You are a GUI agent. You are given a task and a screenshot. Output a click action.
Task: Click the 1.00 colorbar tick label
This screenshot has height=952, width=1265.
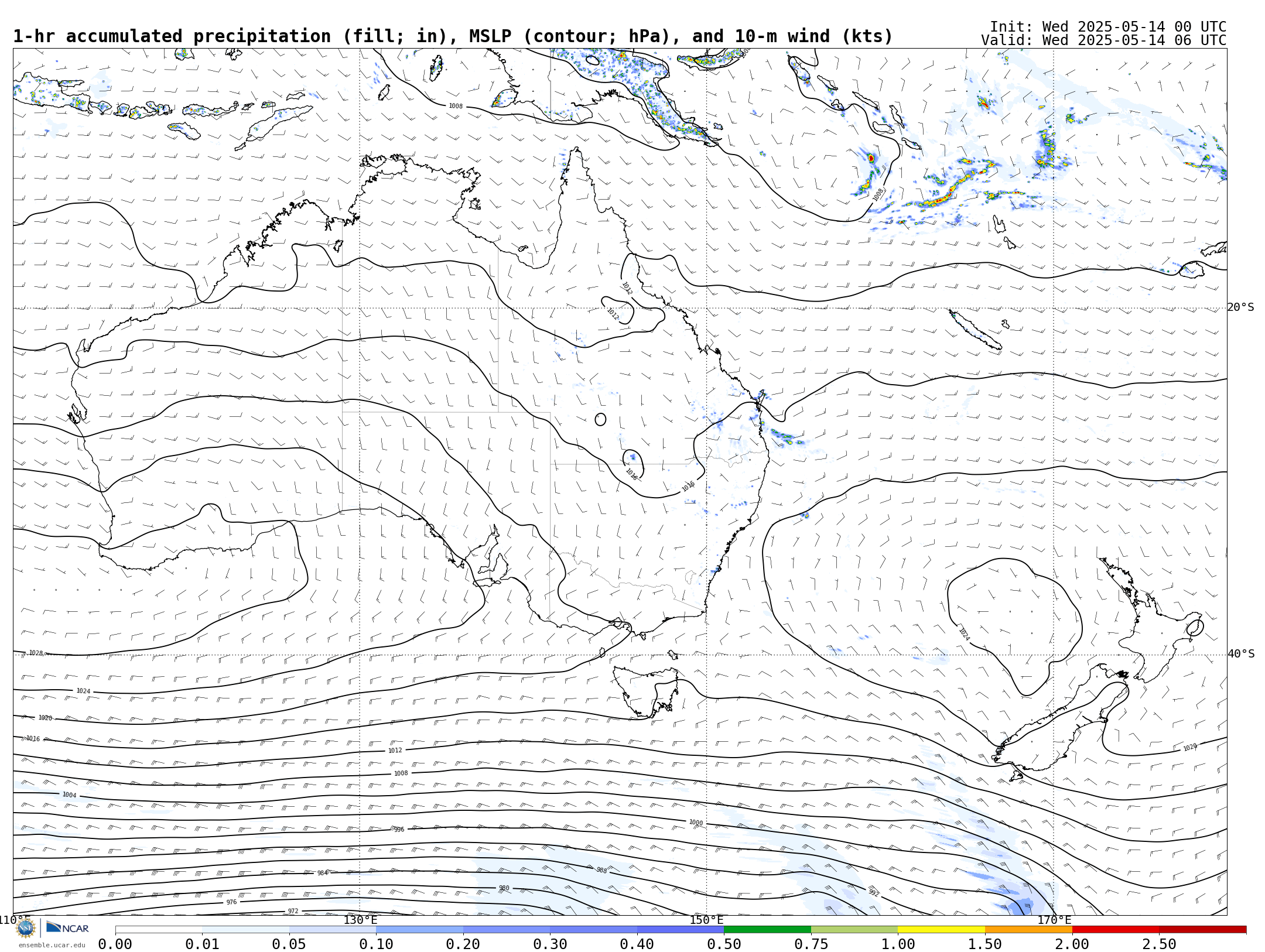pyautogui.click(x=898, y=944)
